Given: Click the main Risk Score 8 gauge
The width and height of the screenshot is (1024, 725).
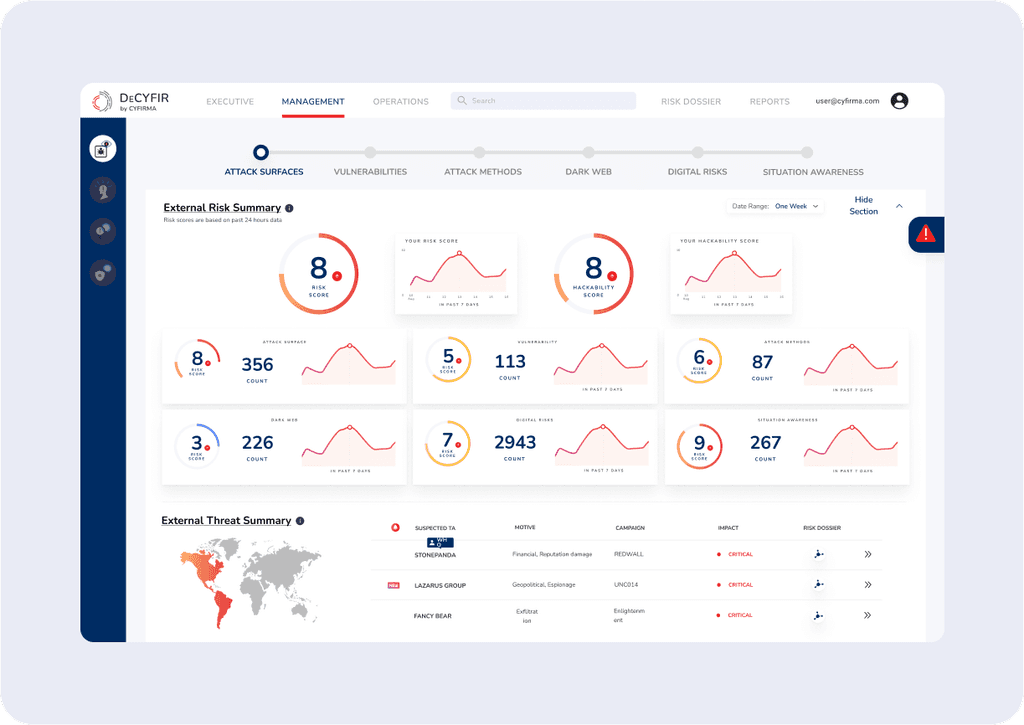Looking at the screenshot, I should click(x=319, y=274).
